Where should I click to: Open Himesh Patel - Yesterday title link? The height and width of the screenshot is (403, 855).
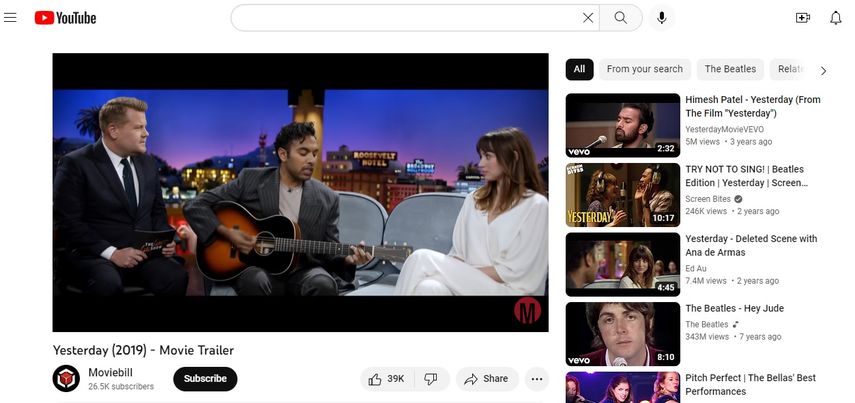752,106
